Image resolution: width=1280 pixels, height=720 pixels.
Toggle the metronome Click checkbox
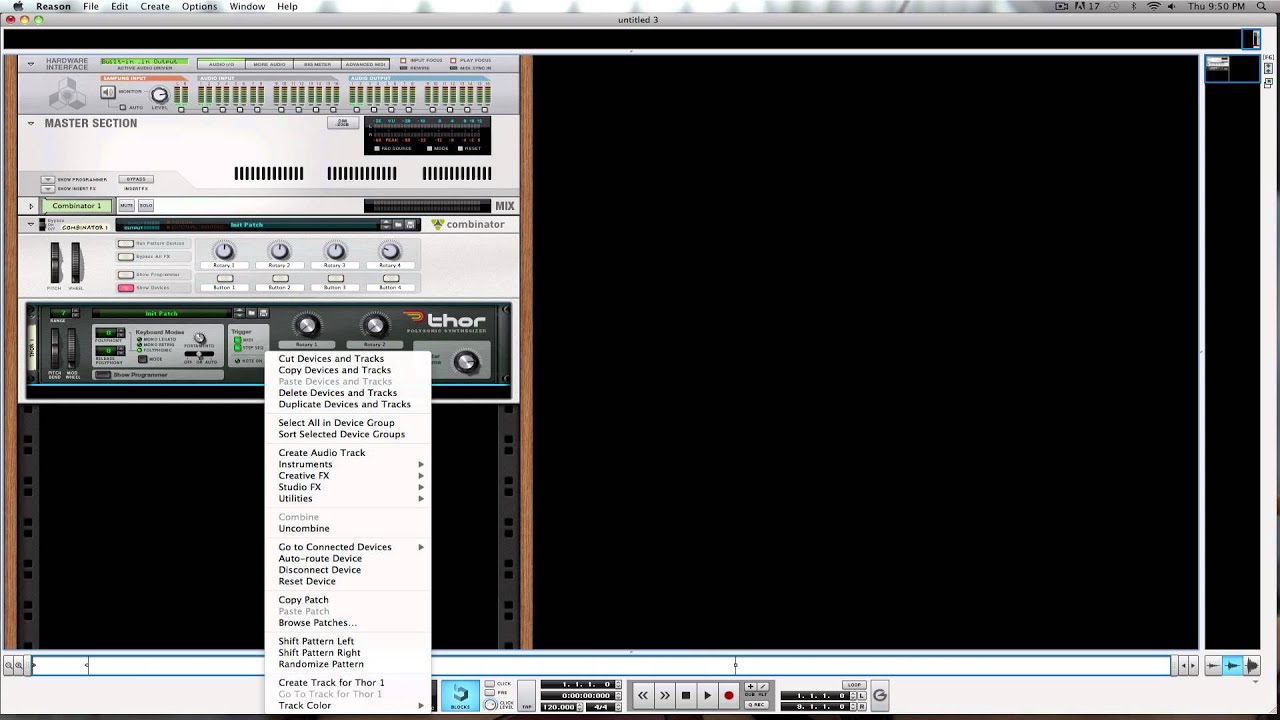pos(490,684)
